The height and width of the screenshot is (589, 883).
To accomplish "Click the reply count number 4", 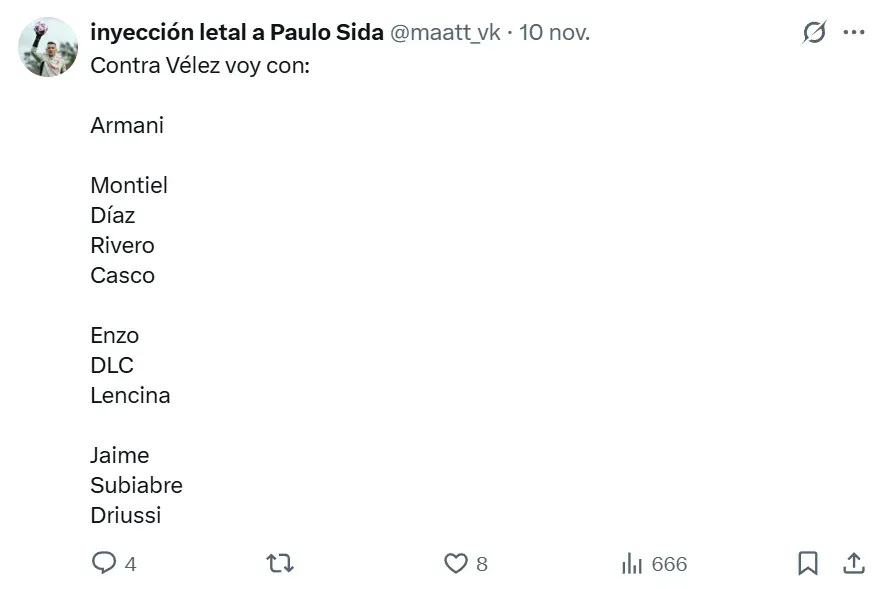I will 130,564.
